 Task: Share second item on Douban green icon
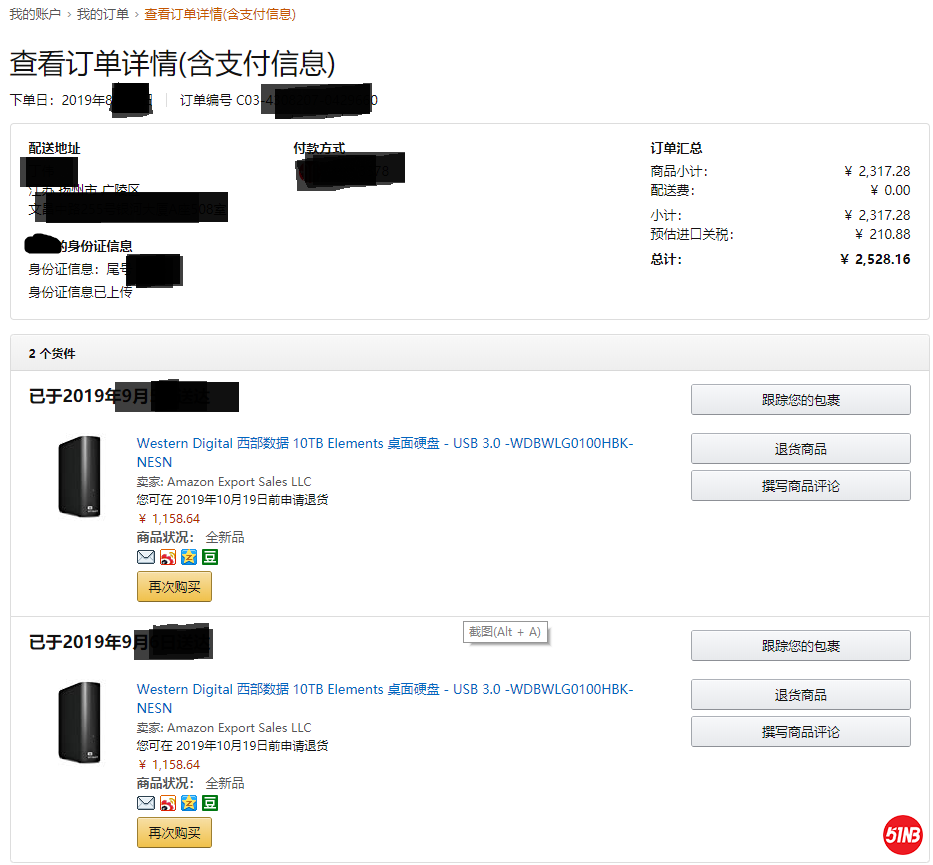pyautogui.click(x=210, y=803)
